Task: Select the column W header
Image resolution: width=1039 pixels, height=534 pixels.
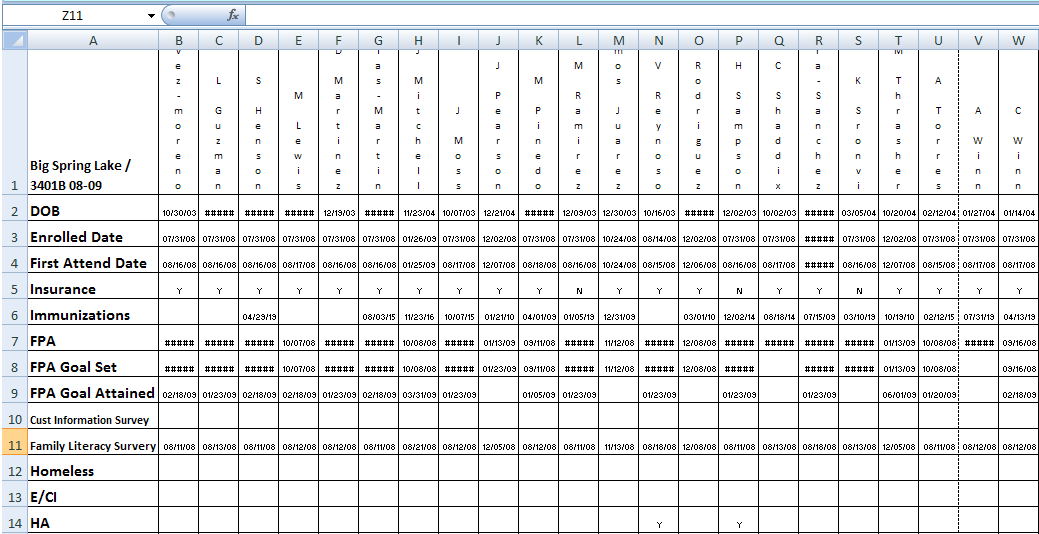Action: [x=1018, y=40]
